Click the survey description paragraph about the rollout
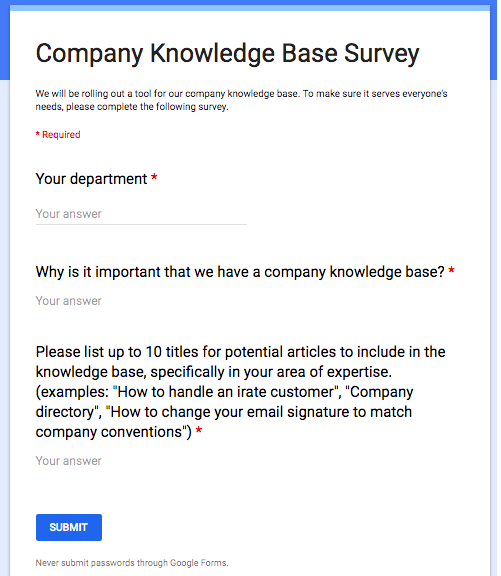 pos(241,100)
